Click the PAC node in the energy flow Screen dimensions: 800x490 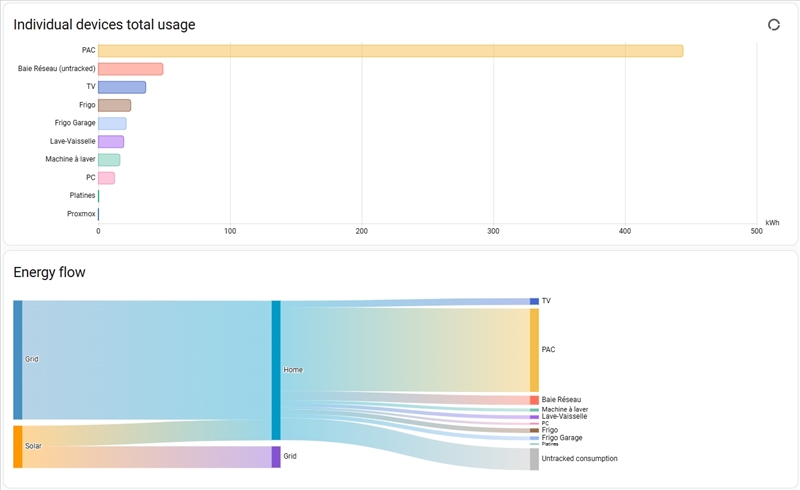point(534,350)
